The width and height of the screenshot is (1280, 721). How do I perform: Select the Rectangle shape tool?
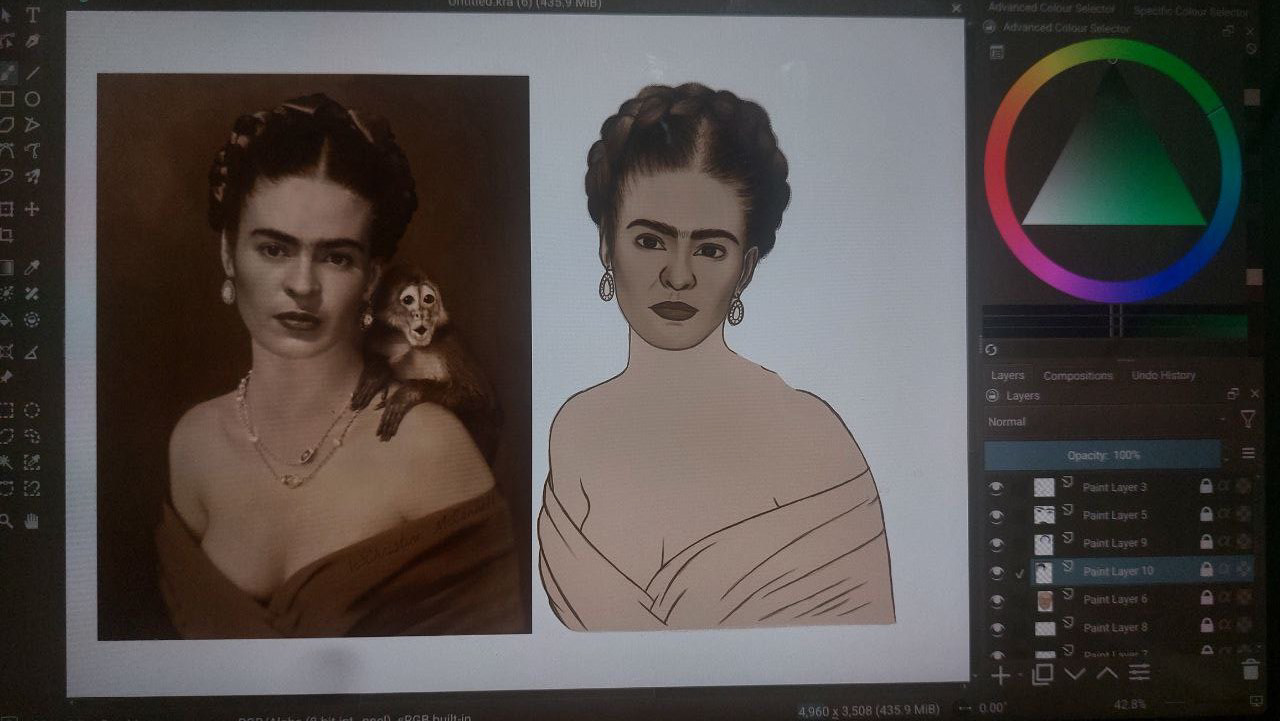point(7,99)
